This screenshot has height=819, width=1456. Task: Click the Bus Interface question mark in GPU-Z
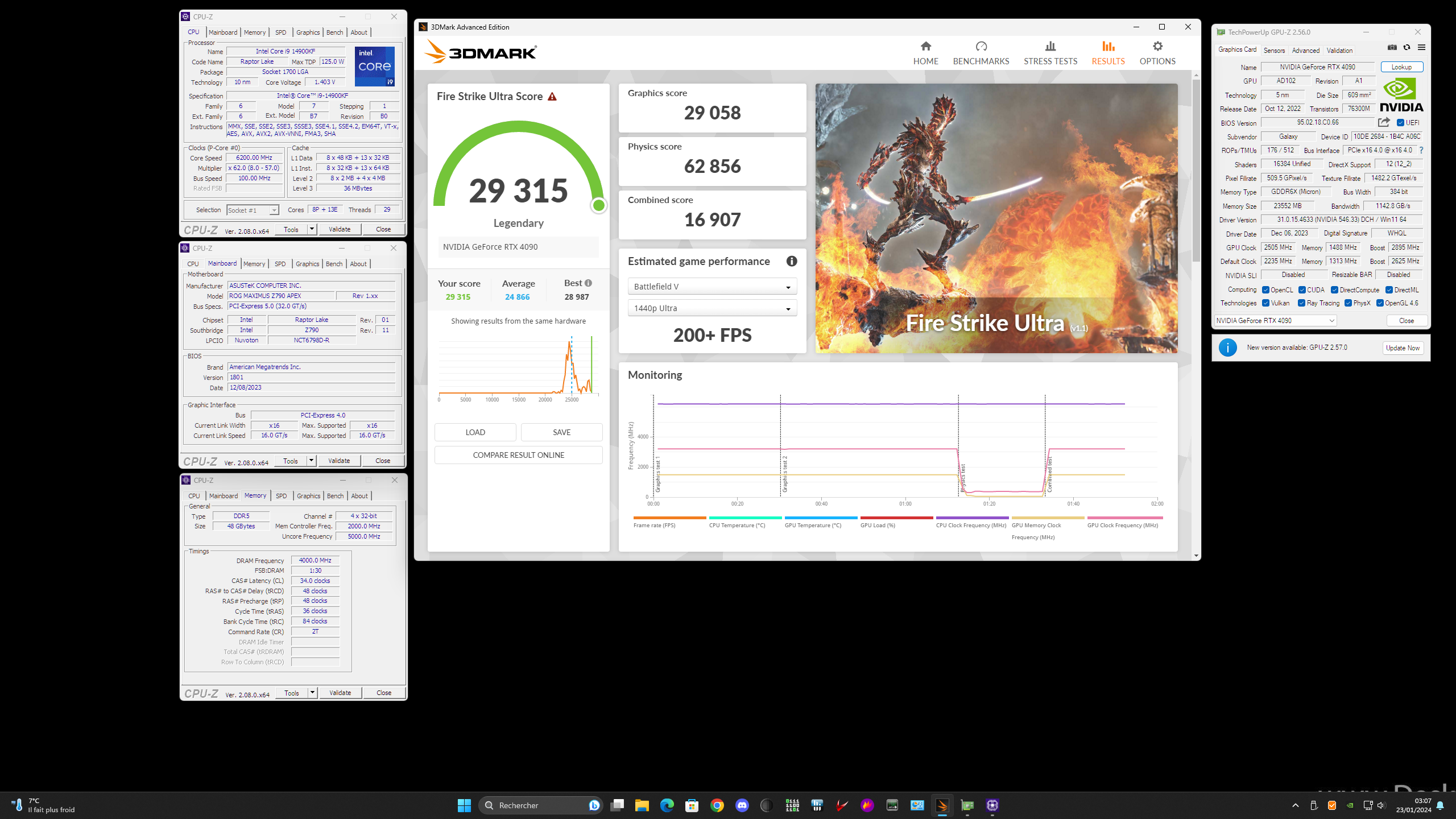1421,150
